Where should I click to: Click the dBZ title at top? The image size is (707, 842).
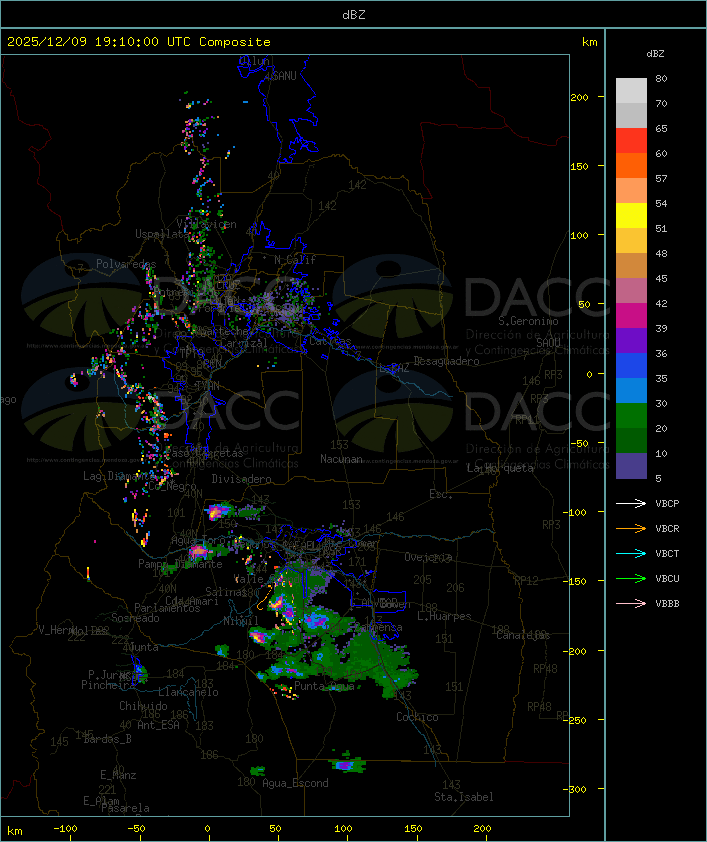click(x=354, y=15)
